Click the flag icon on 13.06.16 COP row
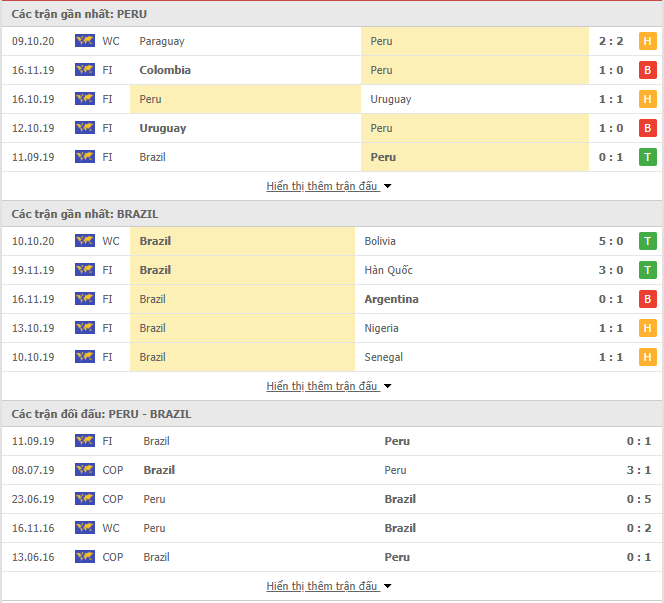Viewport: 664px width, 603px height. 85,556
